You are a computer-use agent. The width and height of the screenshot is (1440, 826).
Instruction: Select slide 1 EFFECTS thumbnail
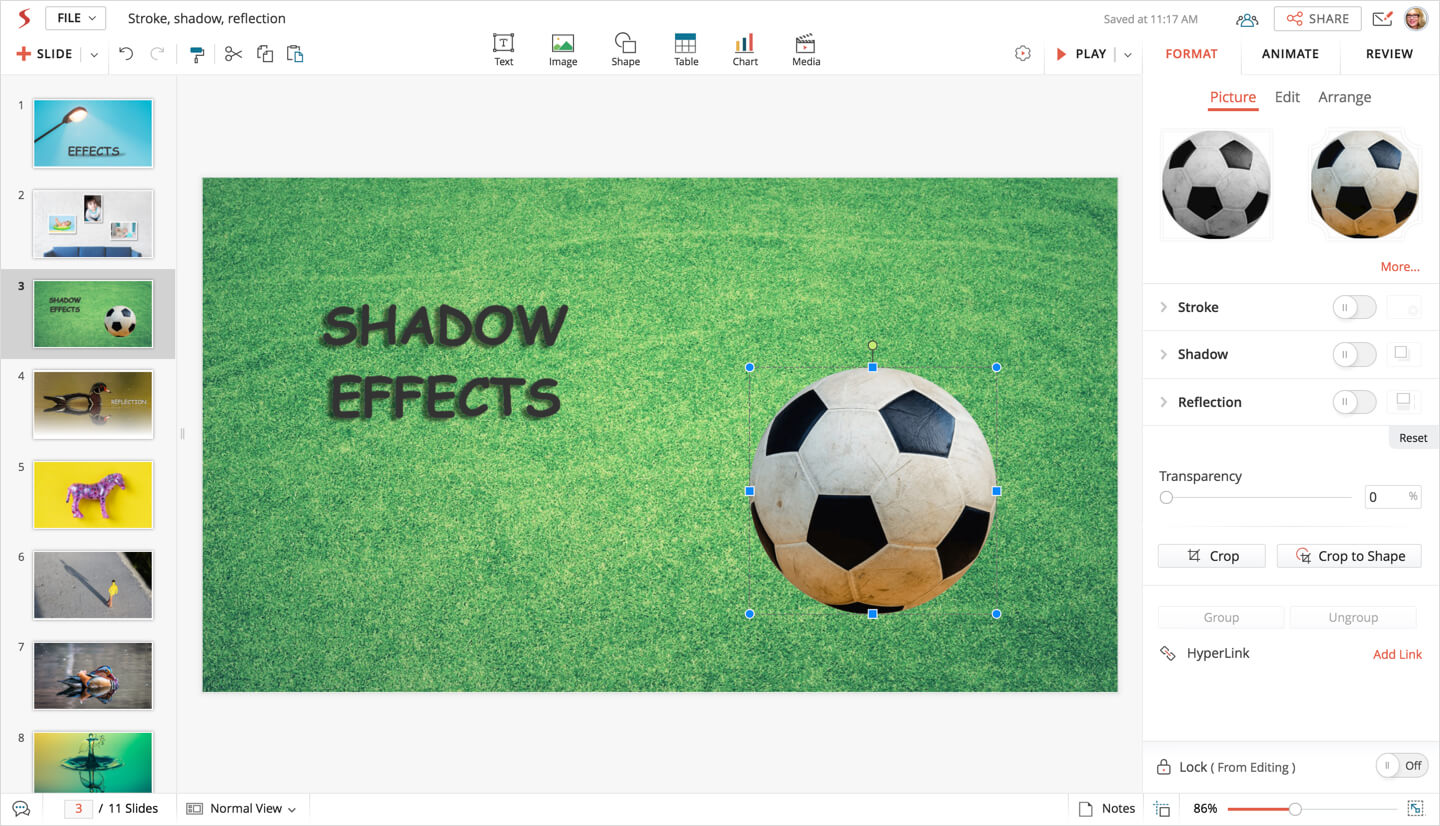coord(93,133)
